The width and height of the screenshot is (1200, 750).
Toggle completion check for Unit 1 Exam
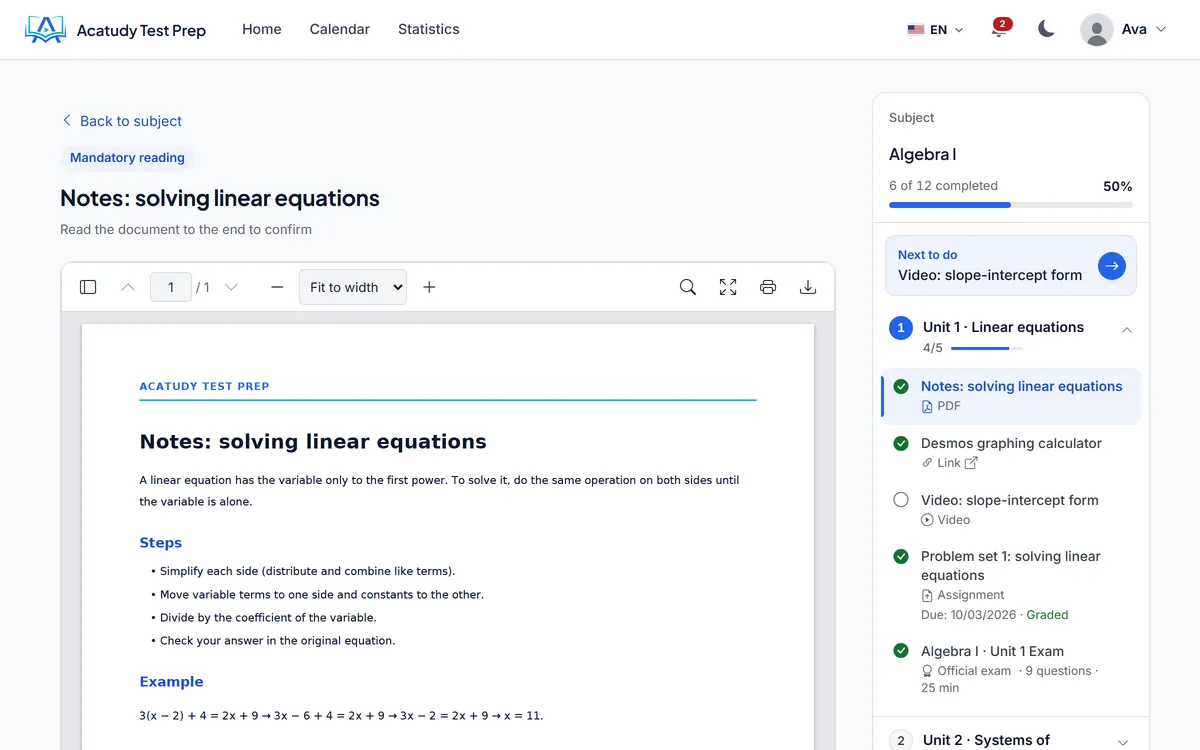pyautogui.click(x=901, y=651)
